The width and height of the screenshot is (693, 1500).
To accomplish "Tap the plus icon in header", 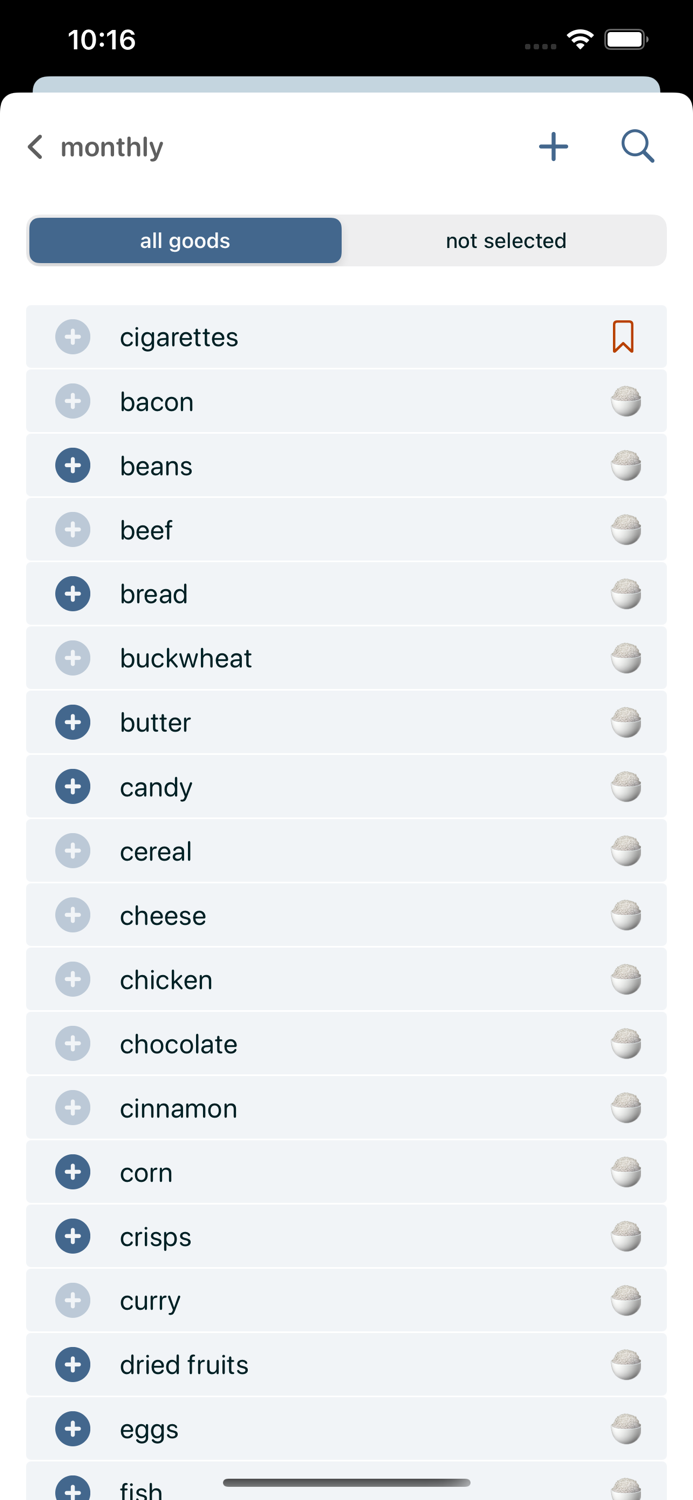I will click(x=553, y=147).
